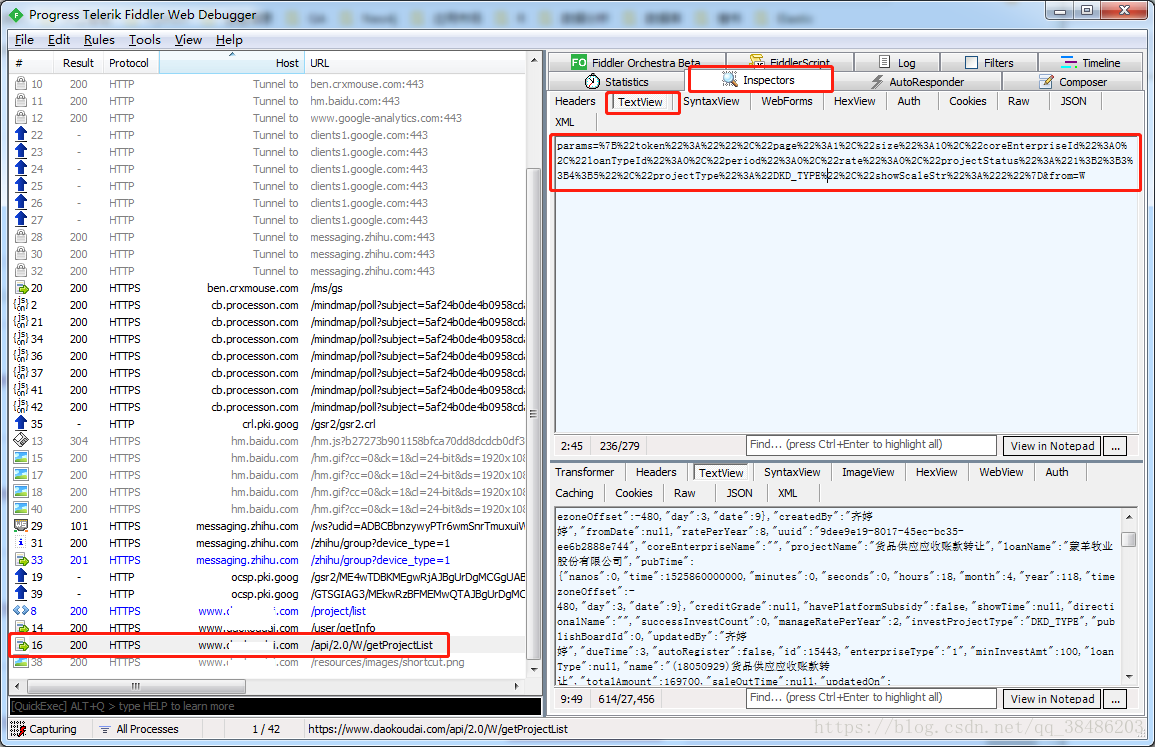Switch to the Log tab
This screenshot has width=1155, height=747.
tap(896, 63)
